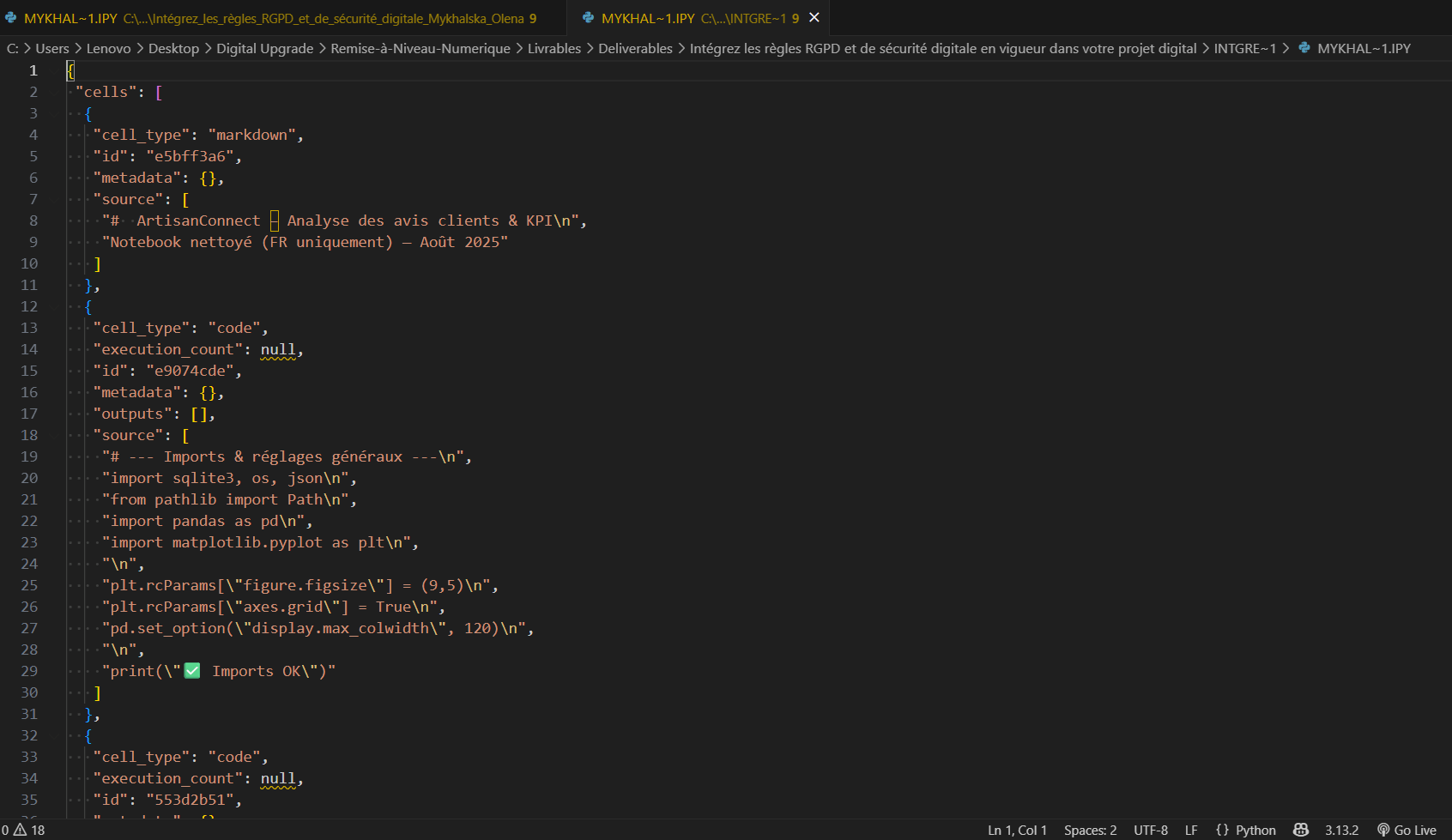
Task: Click the id value "e5bff3a6"
Action: (x=190, y=156)
